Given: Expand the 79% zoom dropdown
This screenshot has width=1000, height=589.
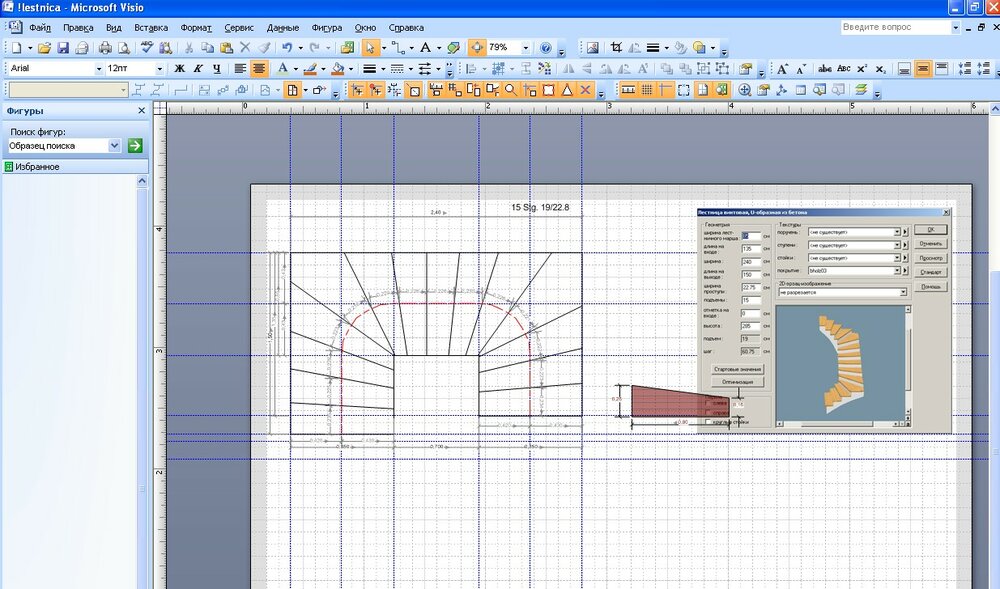Looking at the screenshot, I should (525, 47).
